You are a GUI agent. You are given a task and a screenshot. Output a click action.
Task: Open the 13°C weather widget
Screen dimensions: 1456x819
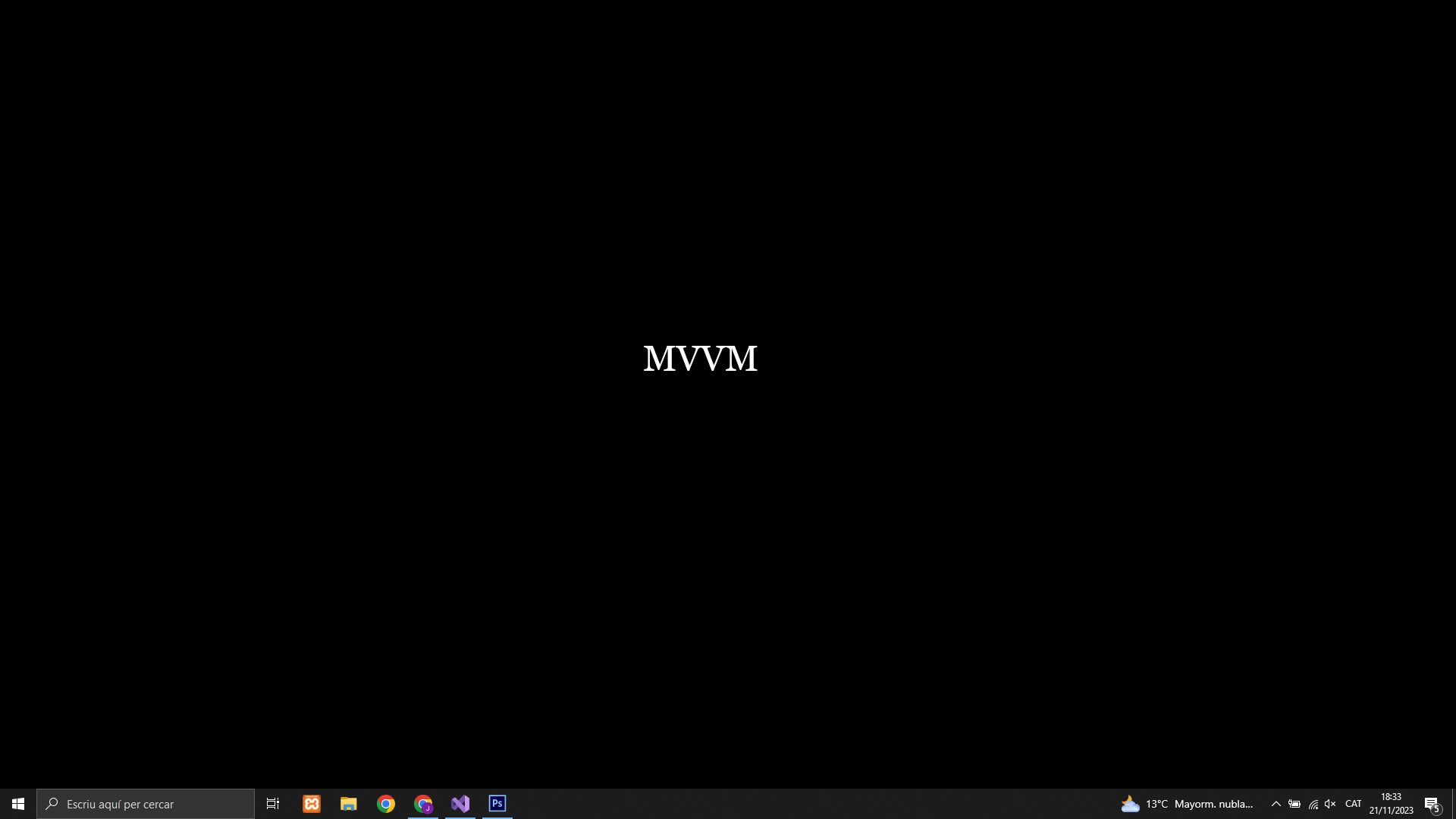point(1187,804)
